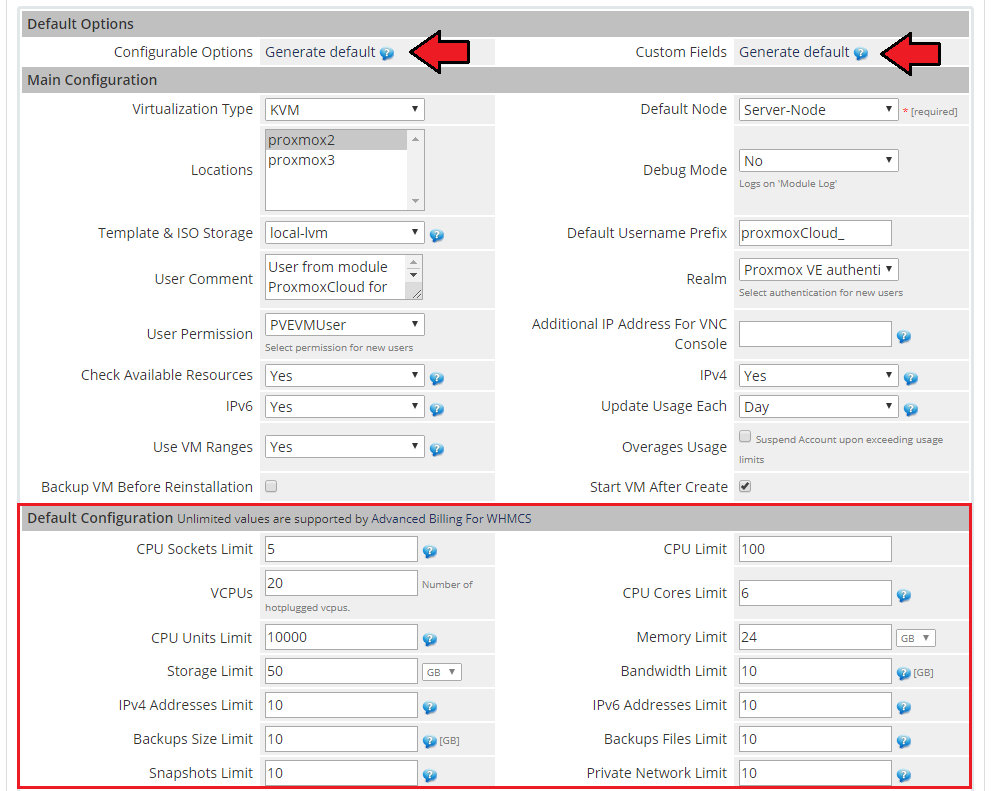
Task: Select proxmox2 in Locations list
Action: pyautogui.click(x=336, y=140)
